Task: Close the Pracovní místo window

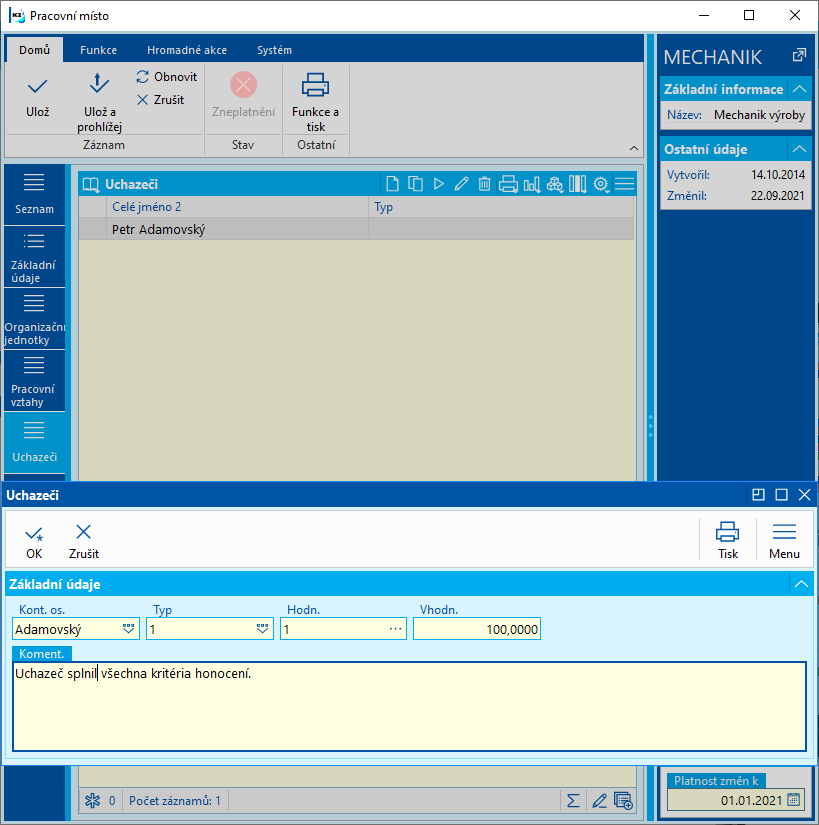Action: [x=795, y=15]
